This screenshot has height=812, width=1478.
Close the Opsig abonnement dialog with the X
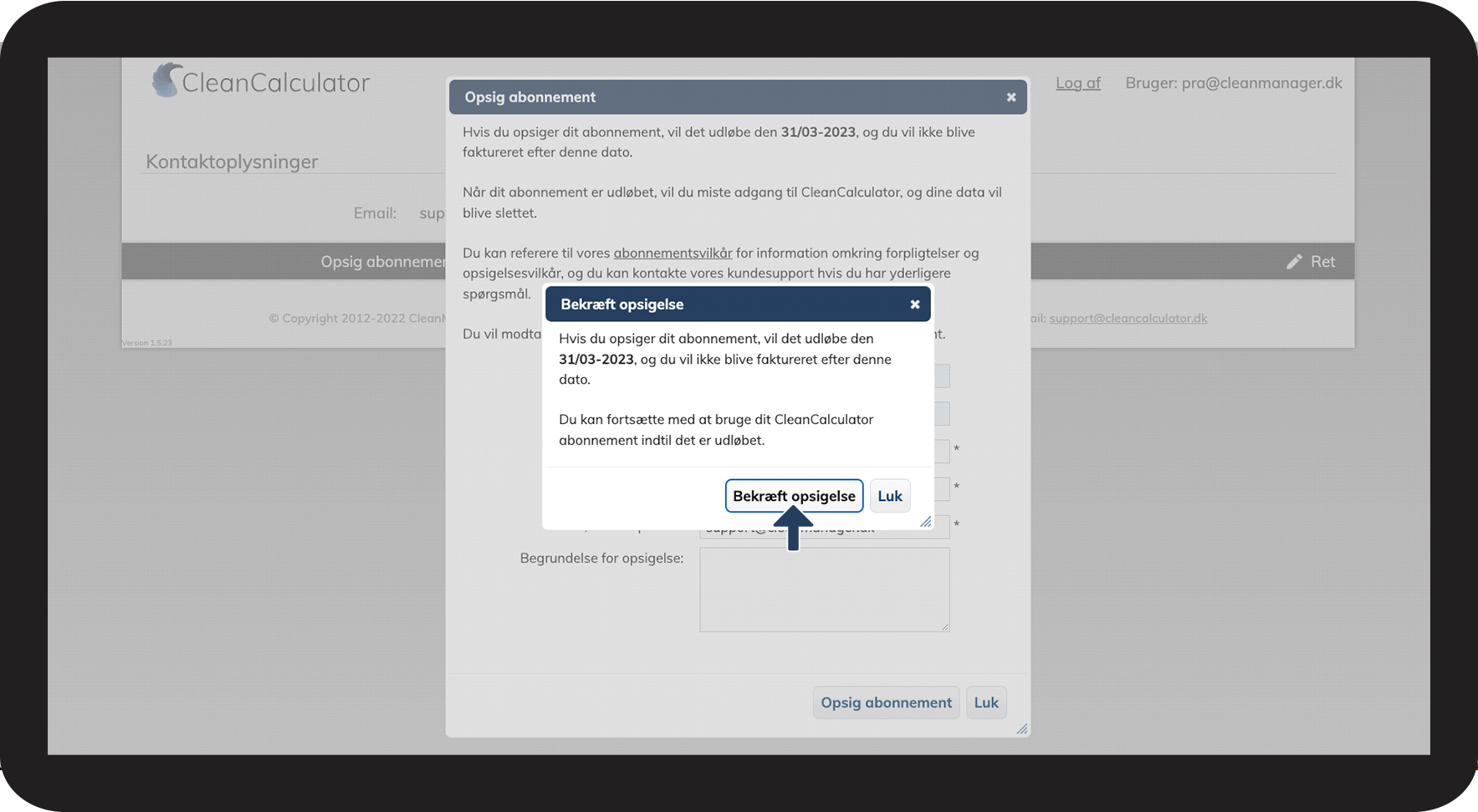[x=1011, y=97]
